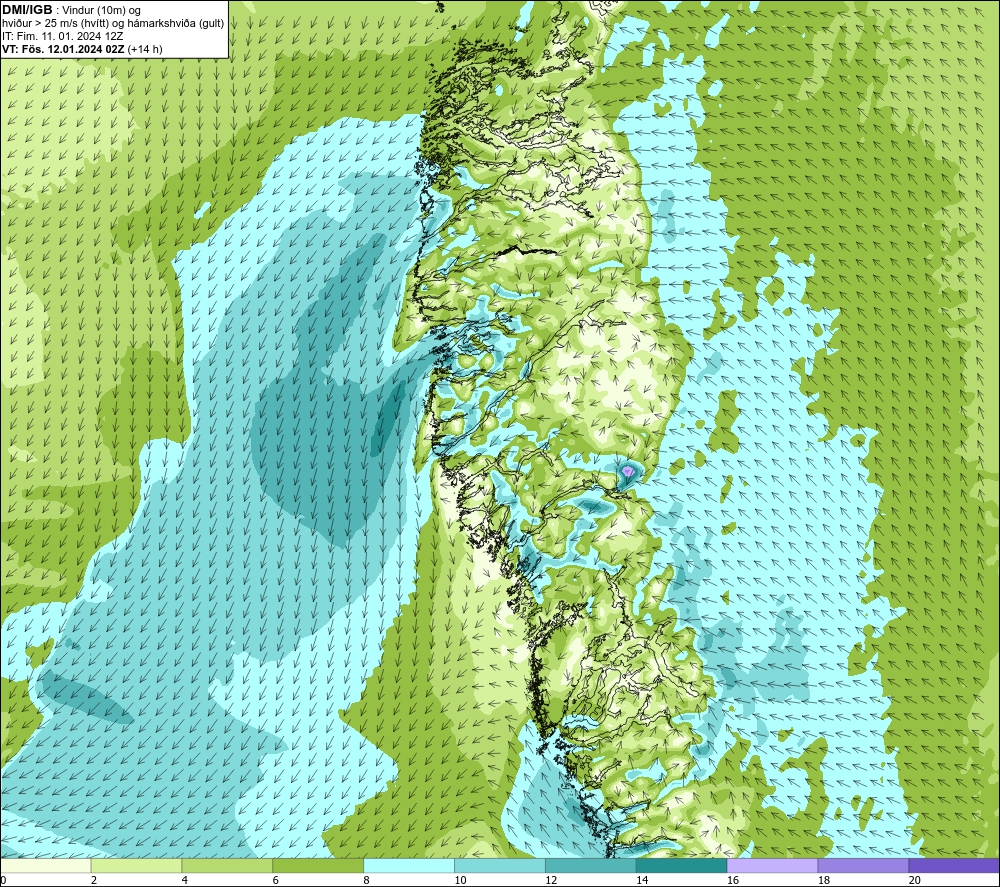This screenshot has height=887, width=1000.
Task: Click the scale label '2'
Action: point(94,880)
